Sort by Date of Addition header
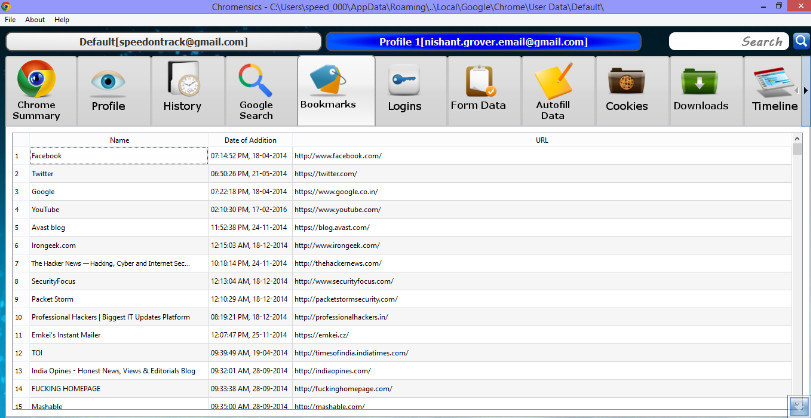Image resolution: width=811 pixels, height=418 pixels. [250, 140]
